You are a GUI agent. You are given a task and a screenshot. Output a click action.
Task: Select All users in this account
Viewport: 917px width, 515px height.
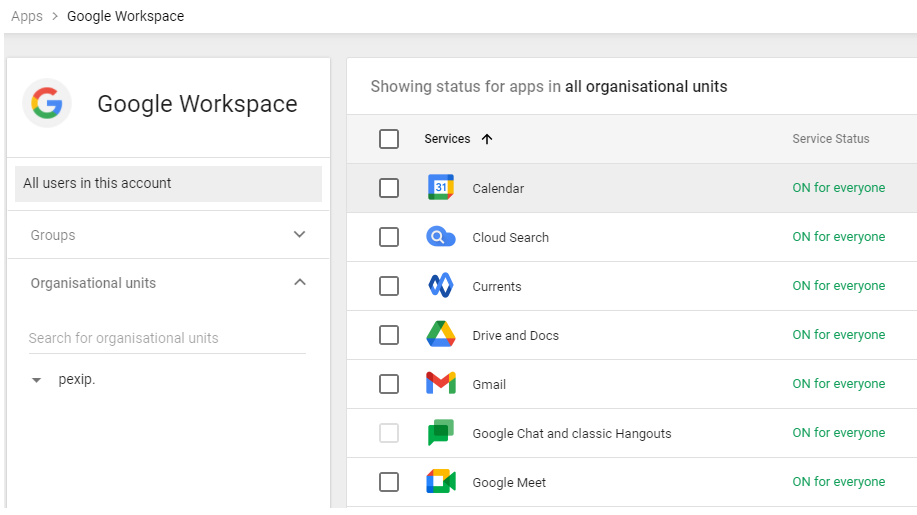pyautogui.click(x=168, y=184)
